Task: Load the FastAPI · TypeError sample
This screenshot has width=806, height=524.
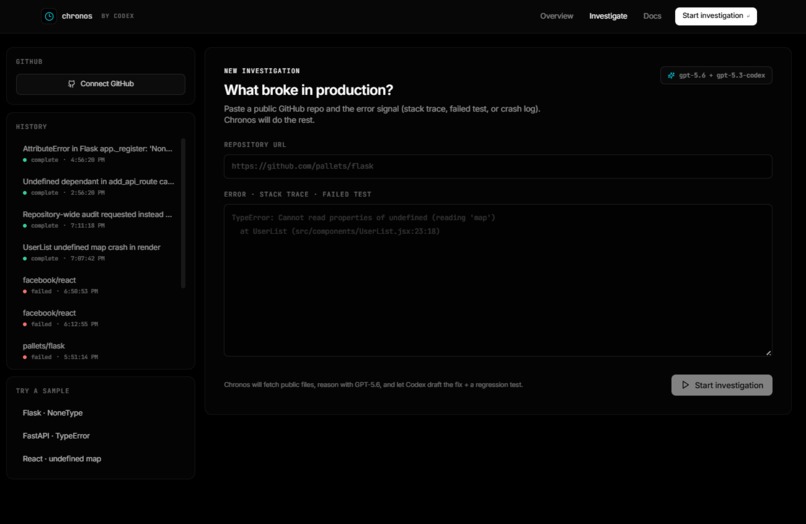Action: click(x=56, y=436)
